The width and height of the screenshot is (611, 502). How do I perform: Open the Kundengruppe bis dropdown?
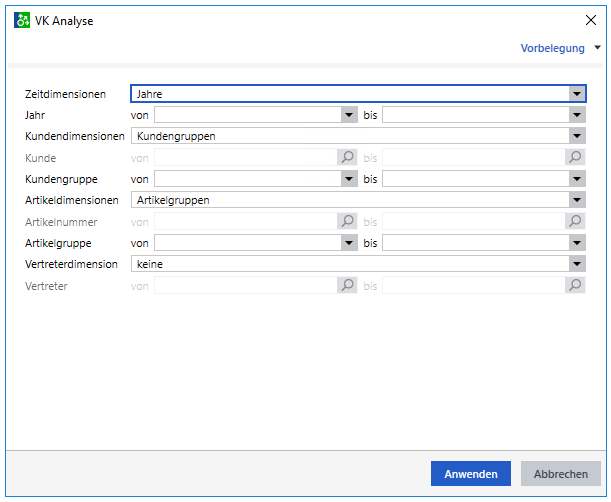click(x=577, y=179)
